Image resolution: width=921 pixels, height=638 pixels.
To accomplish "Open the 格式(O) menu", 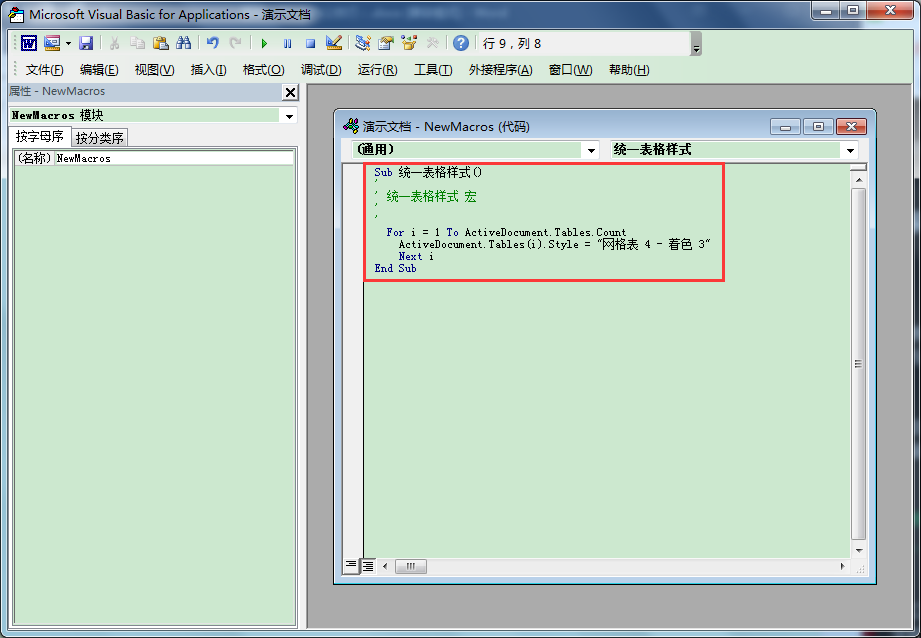I will [x=264, y=70].
